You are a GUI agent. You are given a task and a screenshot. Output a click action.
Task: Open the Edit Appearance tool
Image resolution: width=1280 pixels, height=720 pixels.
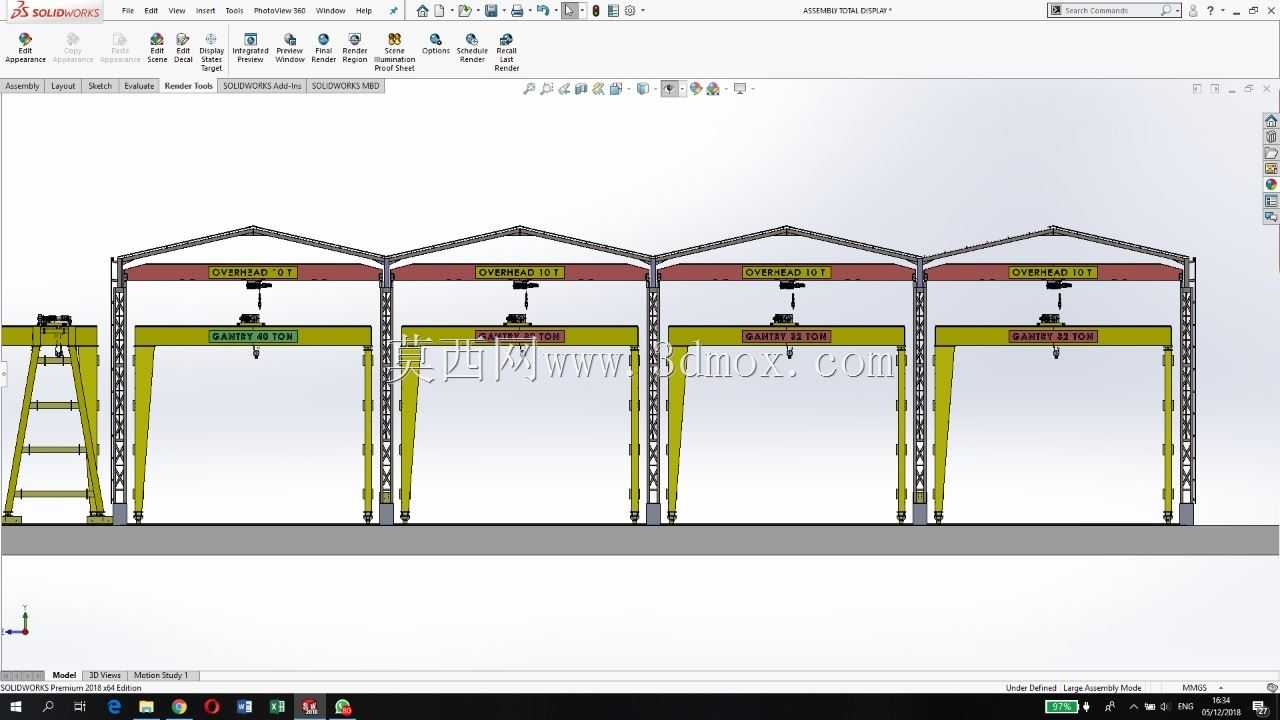[25, 48]
